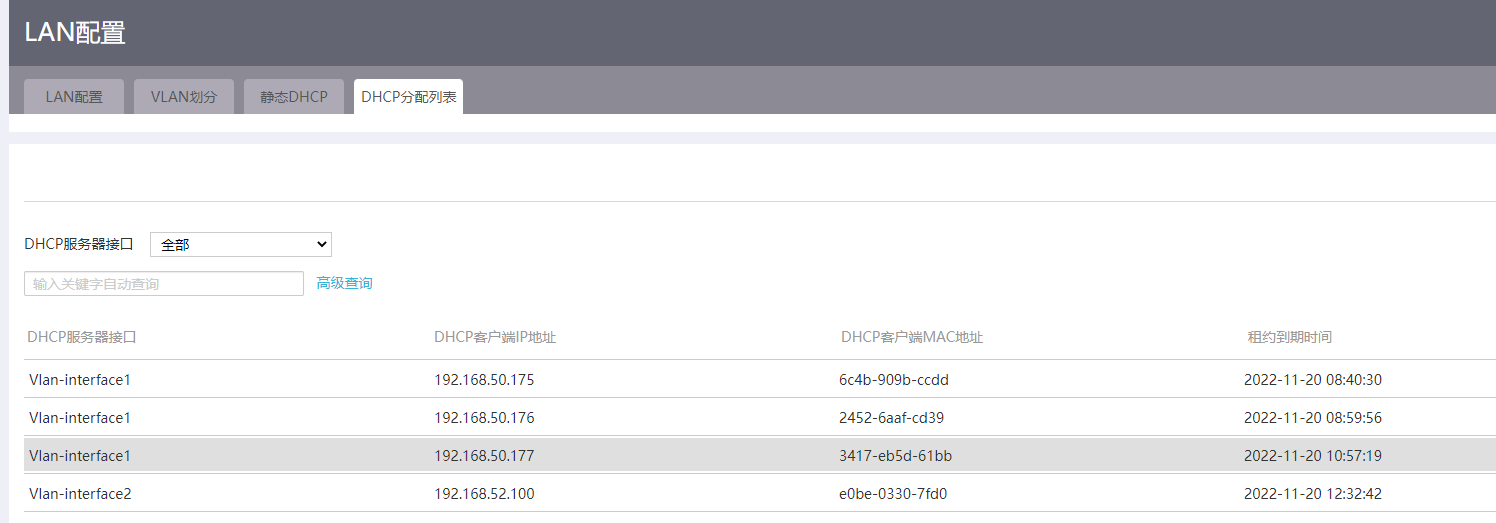Click the IP address 192.168.50.176 cell

click(x=484, y=418)
